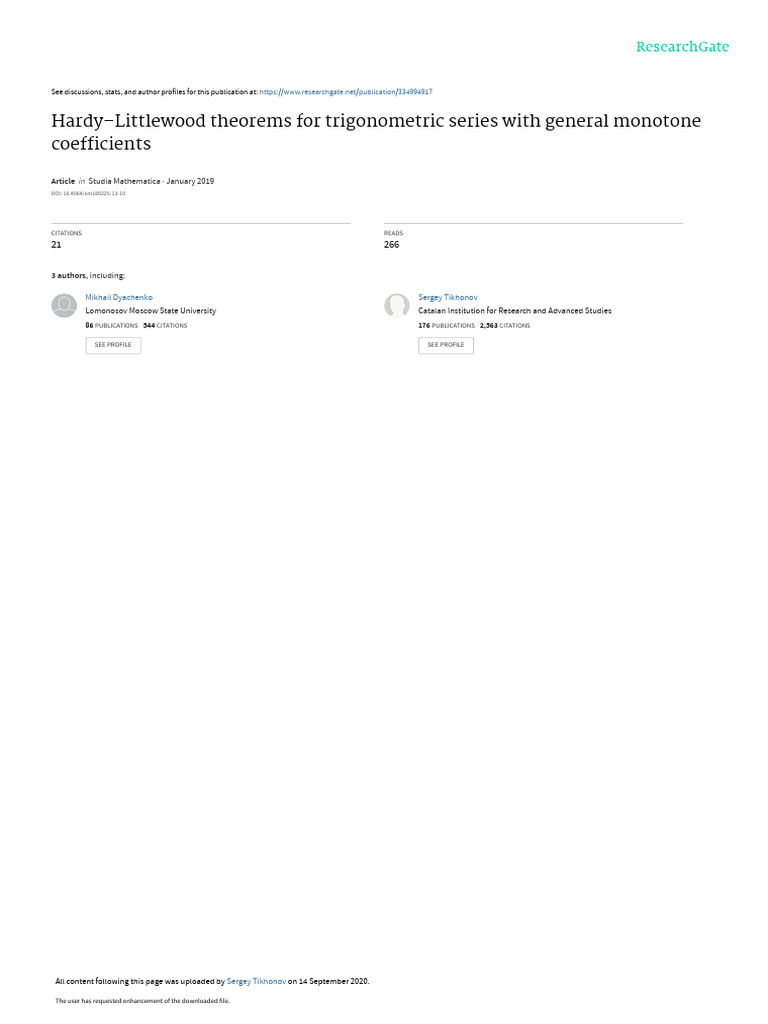Click Catalan Institution for Research affiliation
The image size is (768, 1024).
pos(515,311)
